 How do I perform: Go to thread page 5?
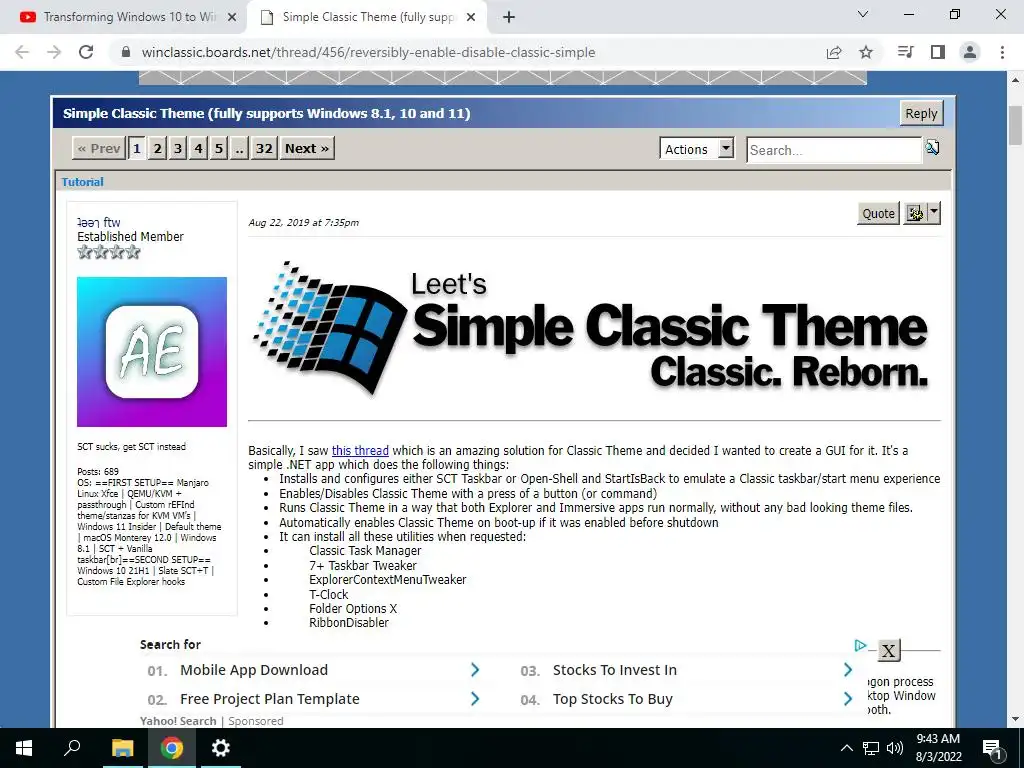point(219,148)
